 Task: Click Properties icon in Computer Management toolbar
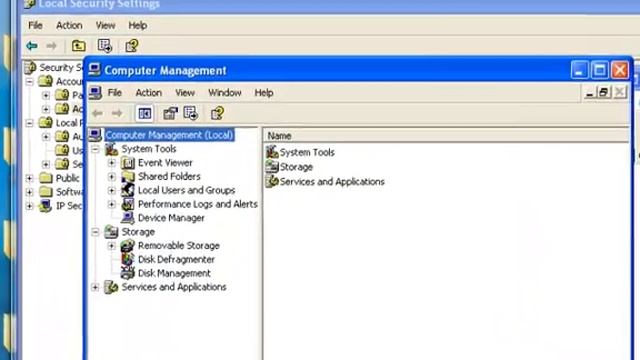[170, 113]
